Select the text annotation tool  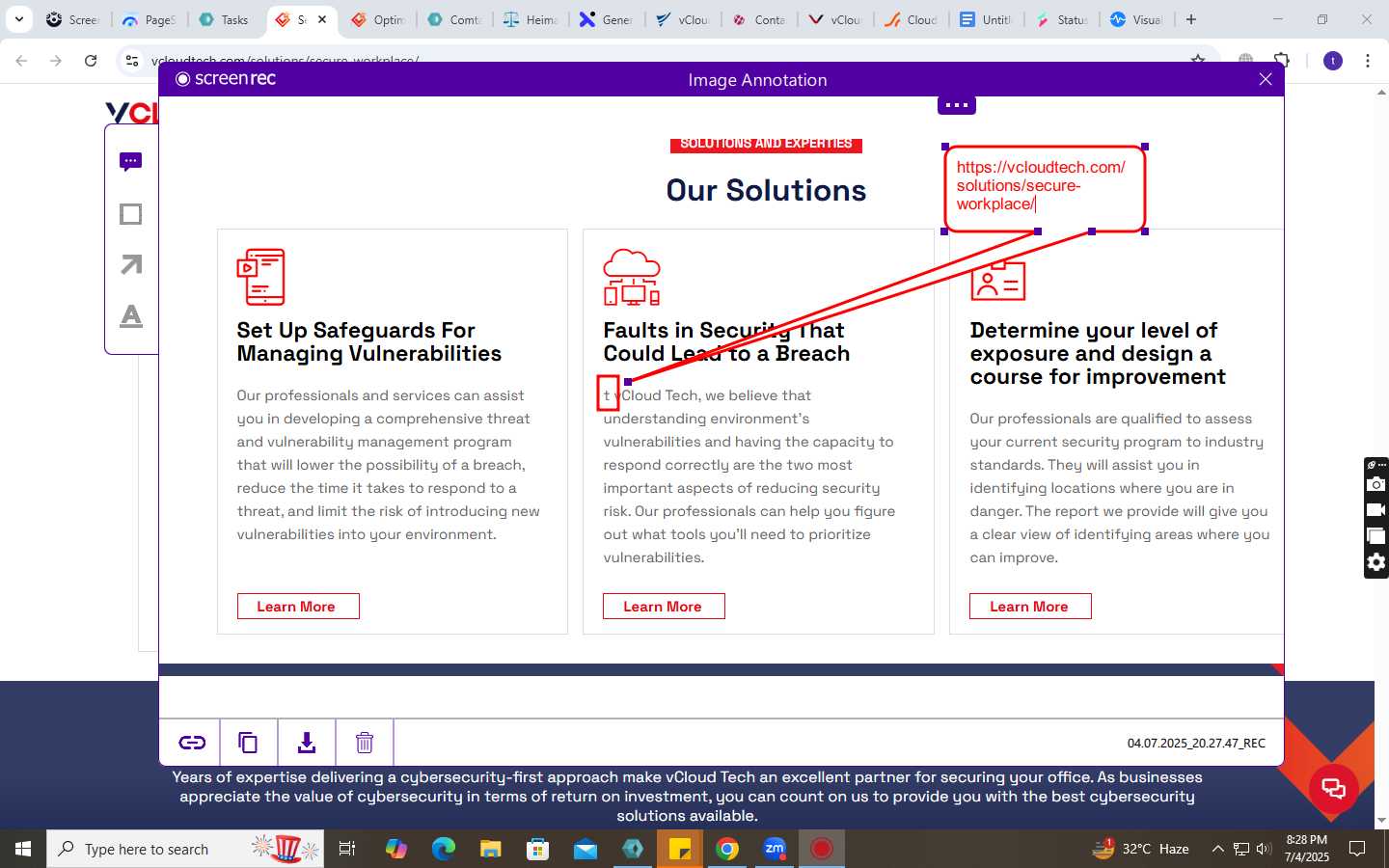pos(131,315)
